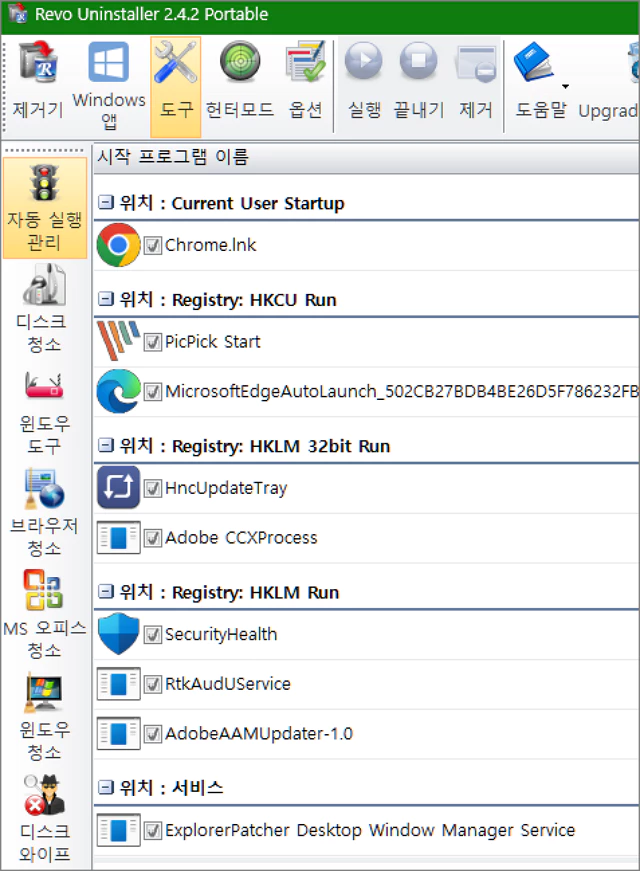The width and height of the screenshot is (640, 871).
Task: Click the Chrome icon in startup list
Action: 118,245
